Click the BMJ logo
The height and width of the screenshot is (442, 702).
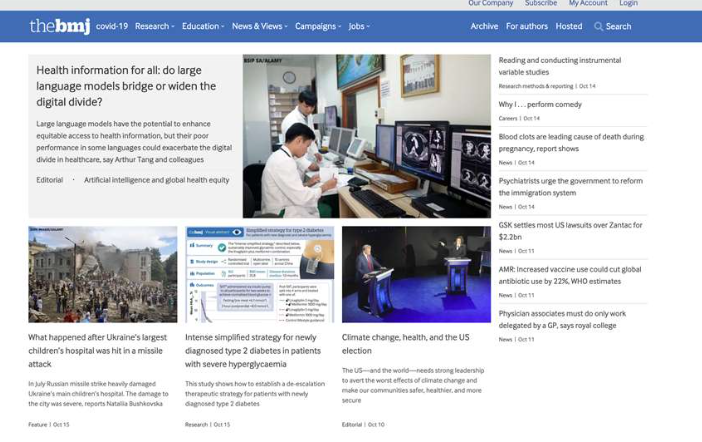click(x=60, y=26)
